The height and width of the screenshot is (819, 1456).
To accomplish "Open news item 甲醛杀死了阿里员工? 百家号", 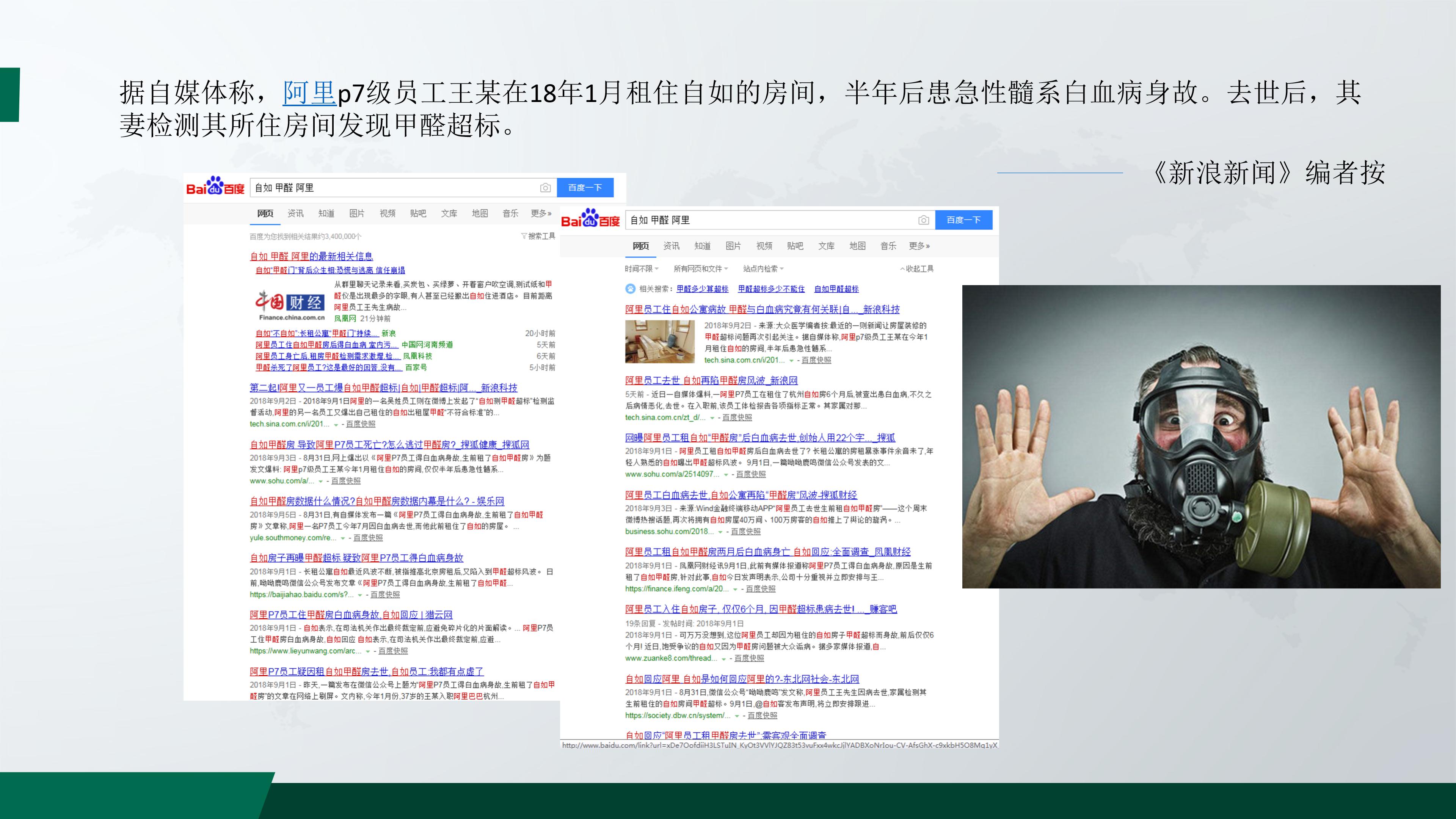I will click(329, 367).
